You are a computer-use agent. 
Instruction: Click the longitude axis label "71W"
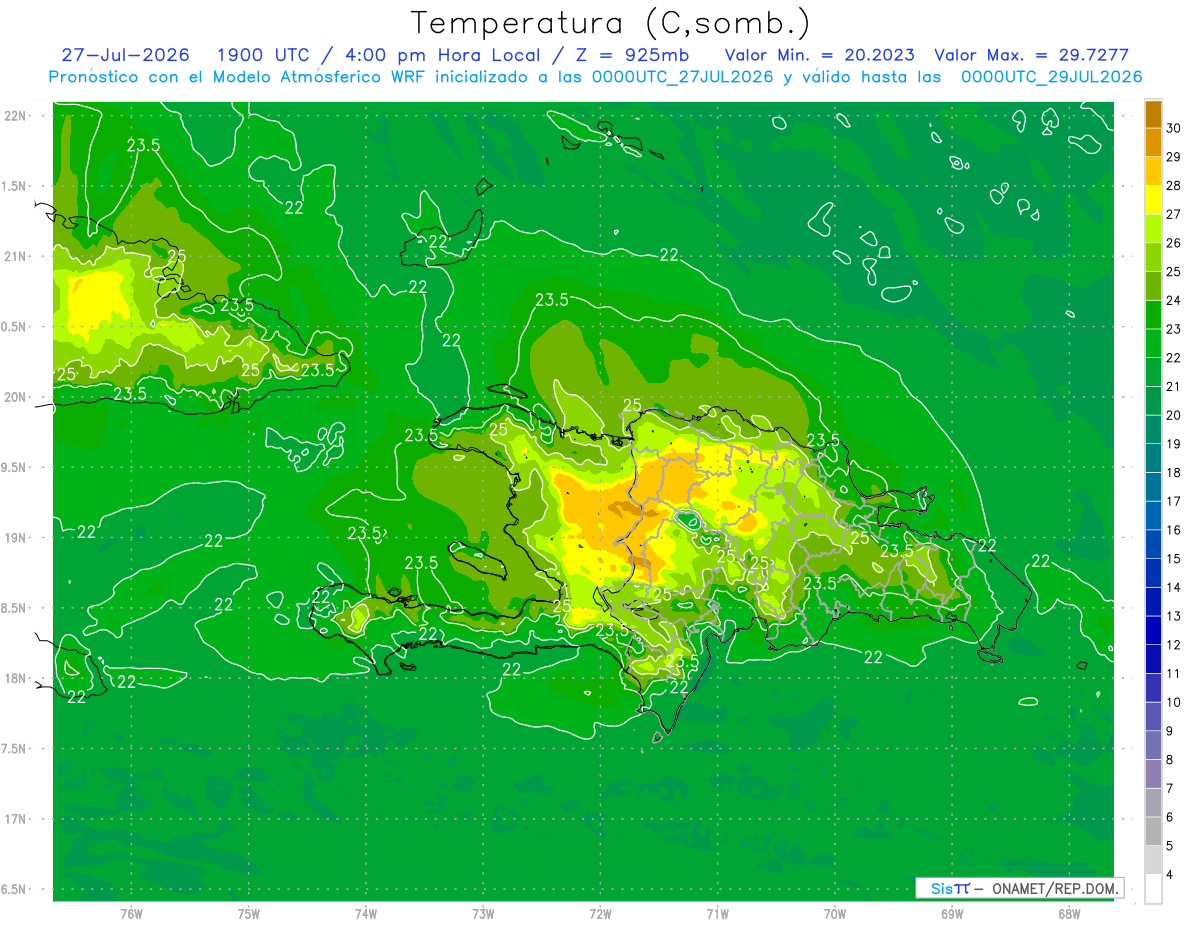[717, 914]
